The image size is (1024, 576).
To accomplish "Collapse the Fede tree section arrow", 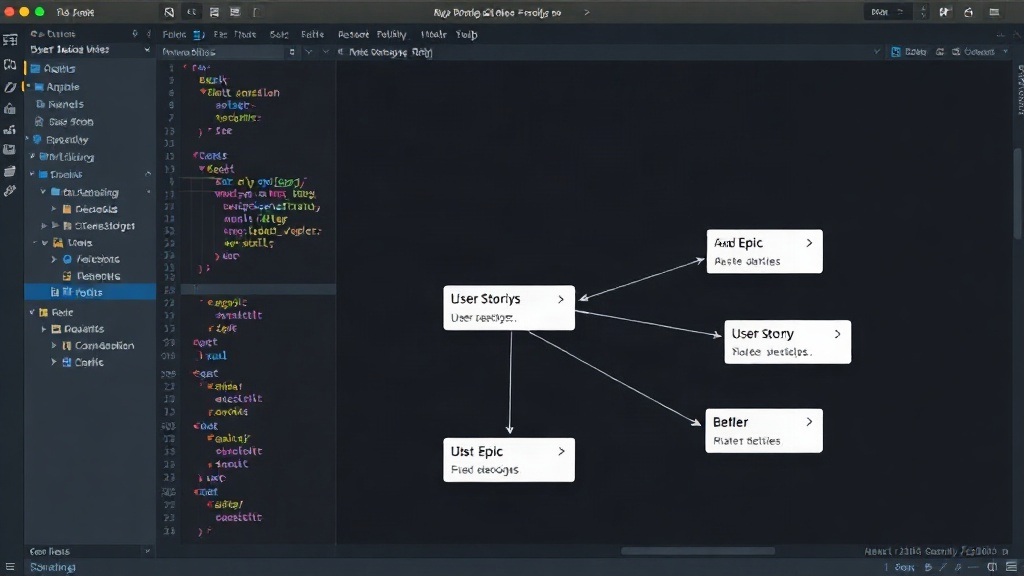I will pyautogui.click(x=32, y=312).
